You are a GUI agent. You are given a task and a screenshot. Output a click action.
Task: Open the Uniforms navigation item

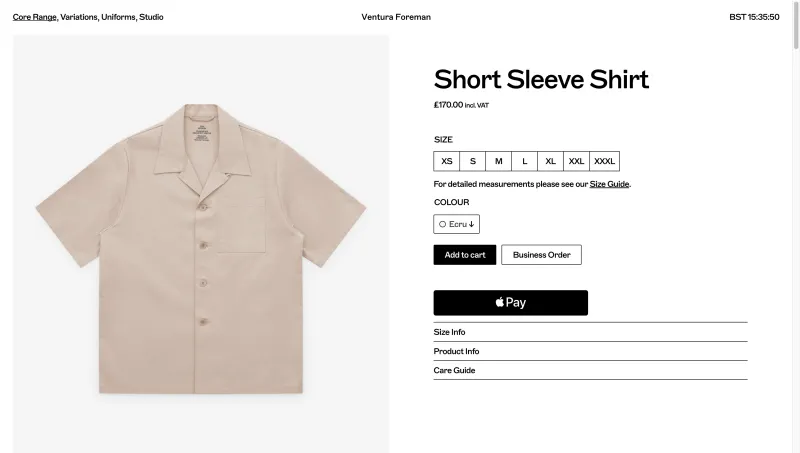pos(118,17)
